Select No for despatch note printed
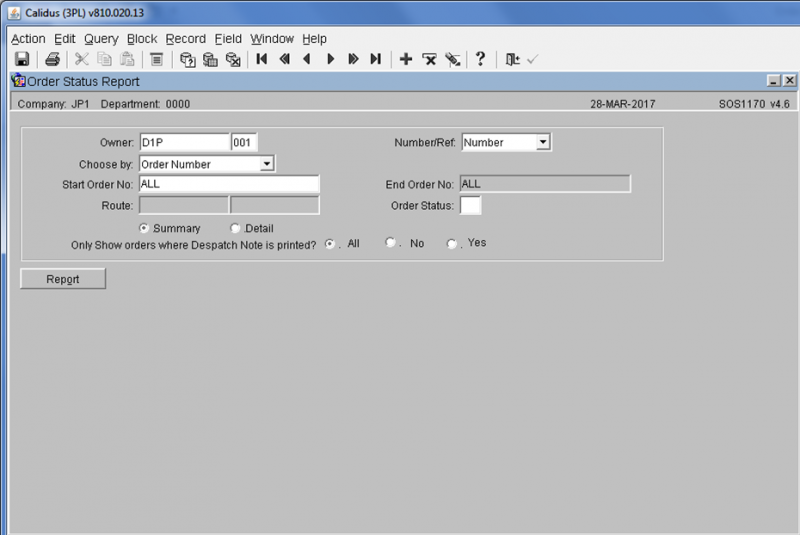The image size is (800, 535). tap(390, 242)
